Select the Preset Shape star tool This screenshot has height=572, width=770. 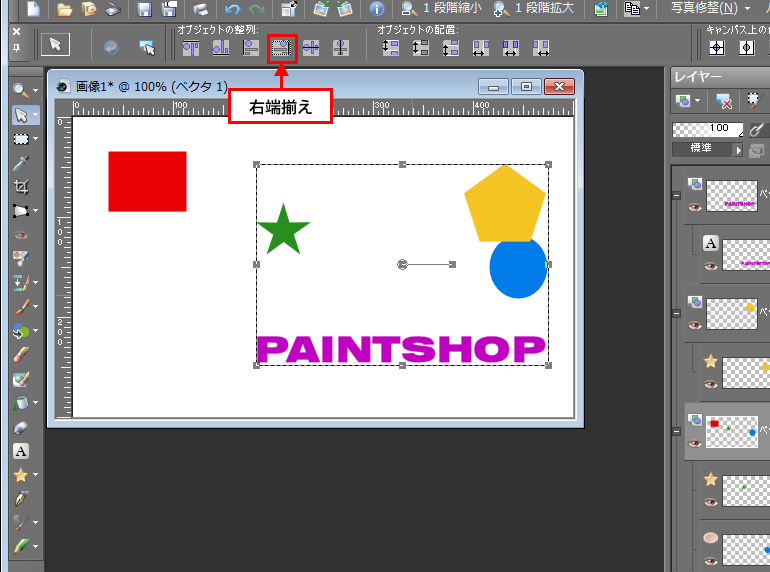(x=21, y=475)
